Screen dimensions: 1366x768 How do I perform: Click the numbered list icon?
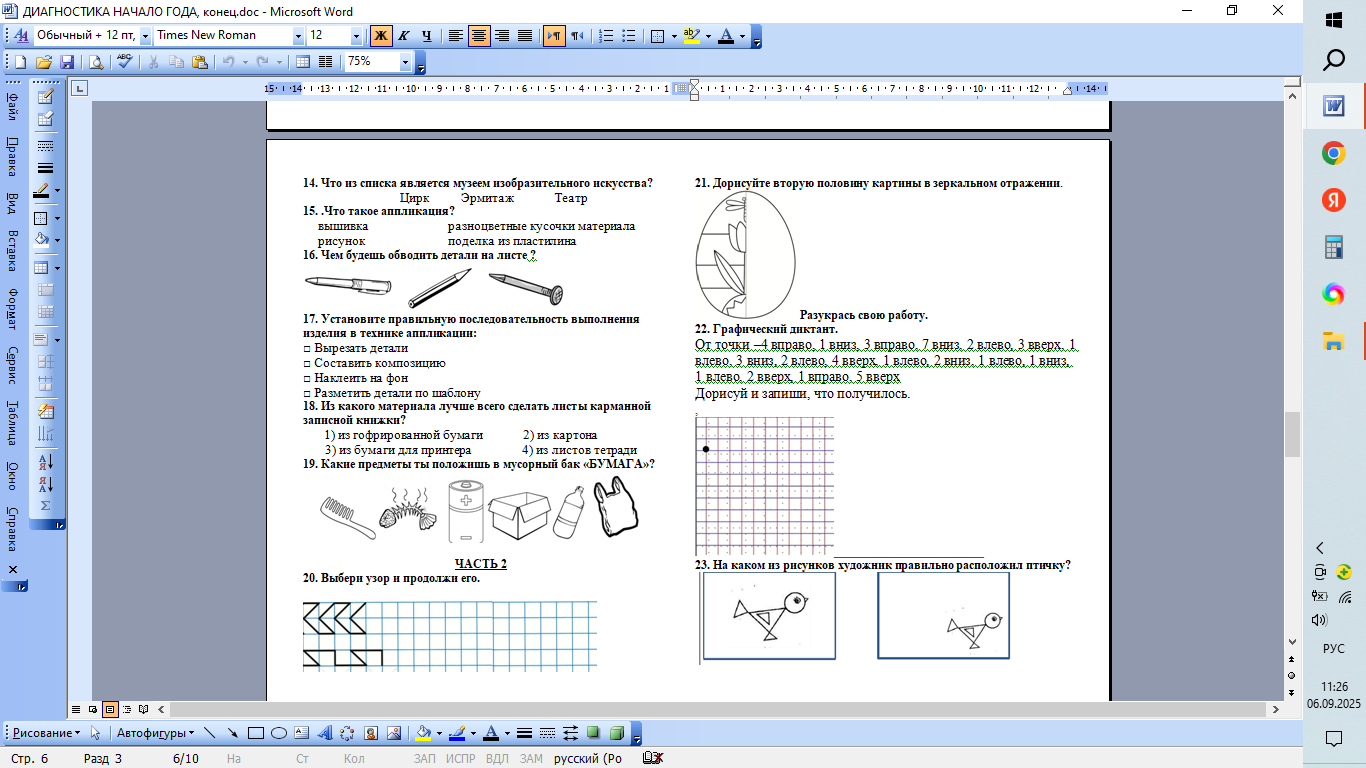pos(606,36)
